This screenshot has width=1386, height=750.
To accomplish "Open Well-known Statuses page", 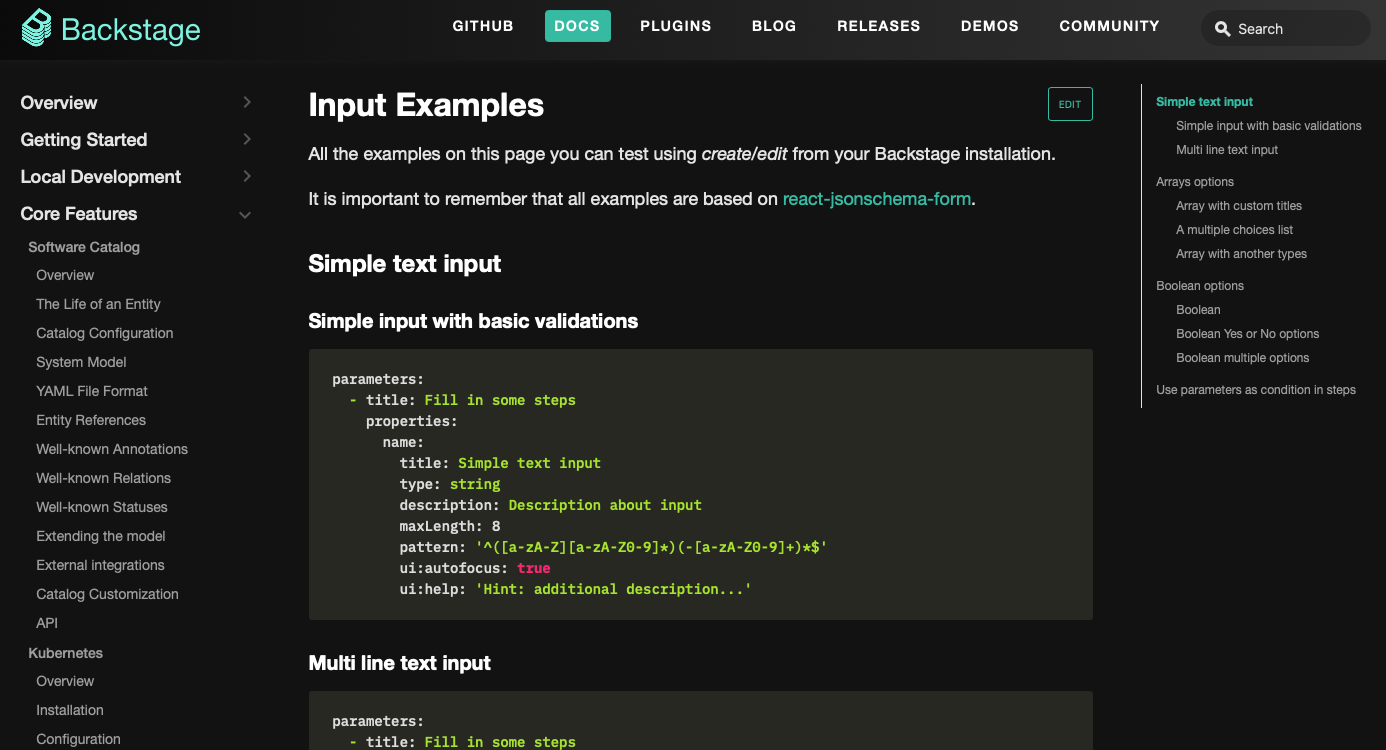I will click(102, 507).
